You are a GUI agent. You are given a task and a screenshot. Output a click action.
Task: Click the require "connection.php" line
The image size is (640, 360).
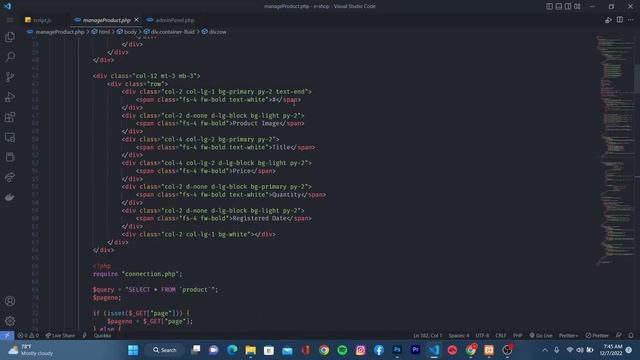point(138,274)
